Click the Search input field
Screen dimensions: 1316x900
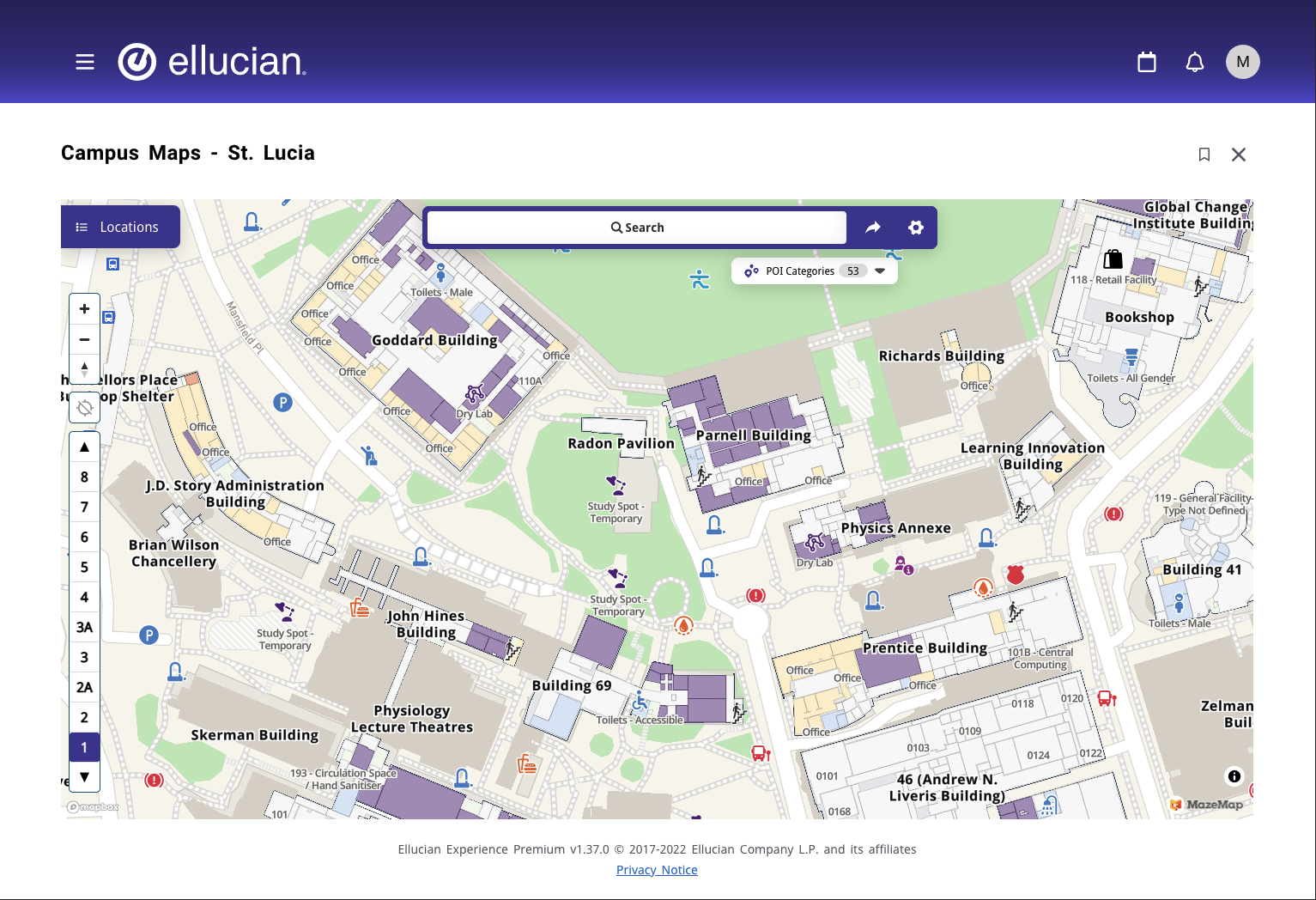tap(636, 227)
